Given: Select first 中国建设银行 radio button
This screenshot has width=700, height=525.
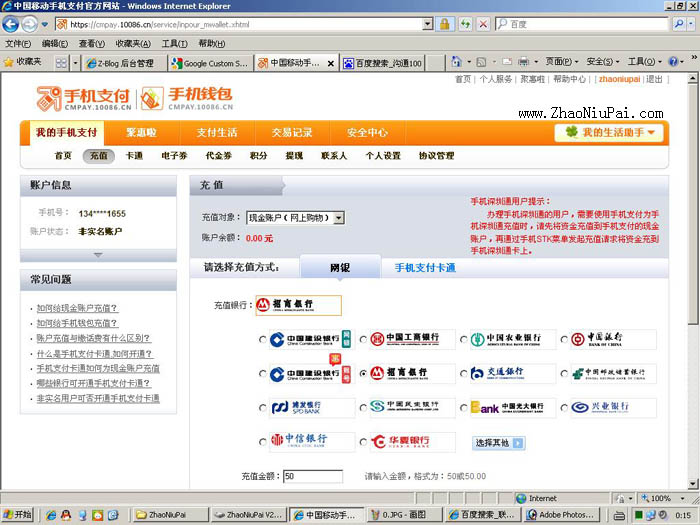Looking at the screenshot, I should [262, 339].
